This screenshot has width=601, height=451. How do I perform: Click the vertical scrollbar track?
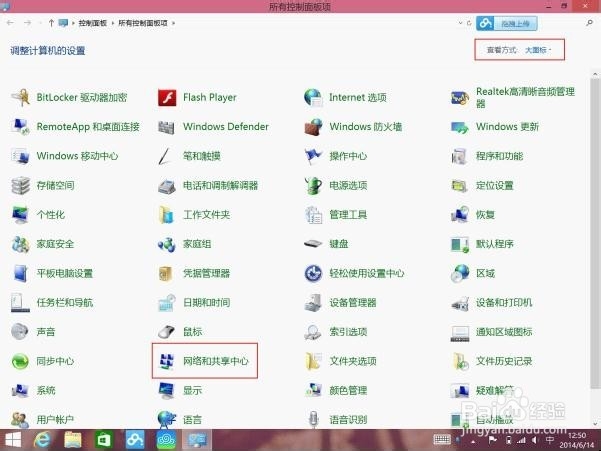[595, 249]
